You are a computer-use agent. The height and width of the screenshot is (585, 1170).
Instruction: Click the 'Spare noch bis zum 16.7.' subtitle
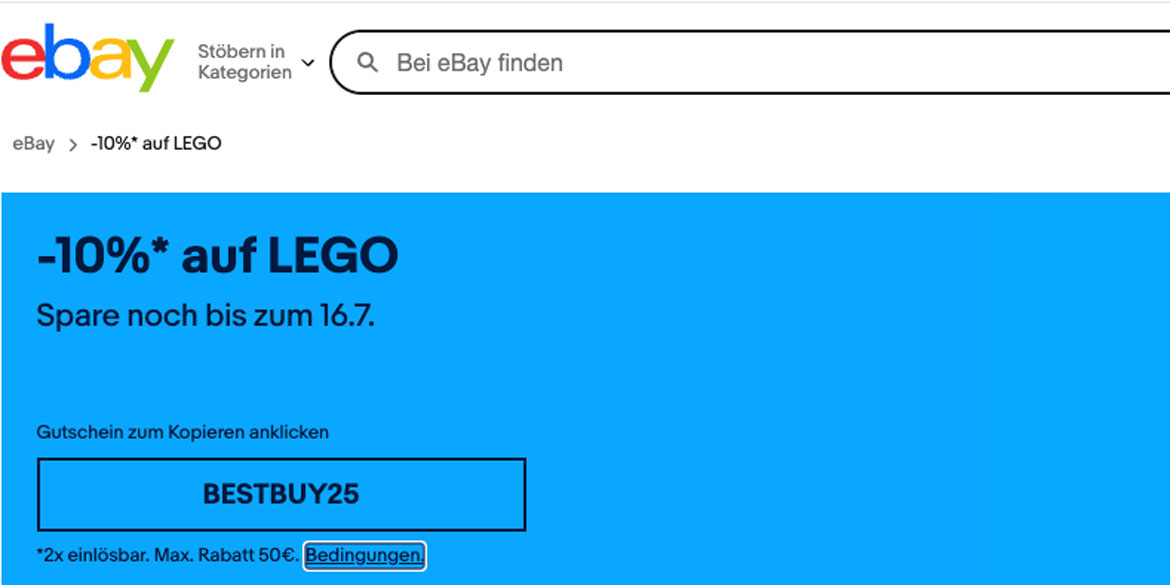click(205, 316)
